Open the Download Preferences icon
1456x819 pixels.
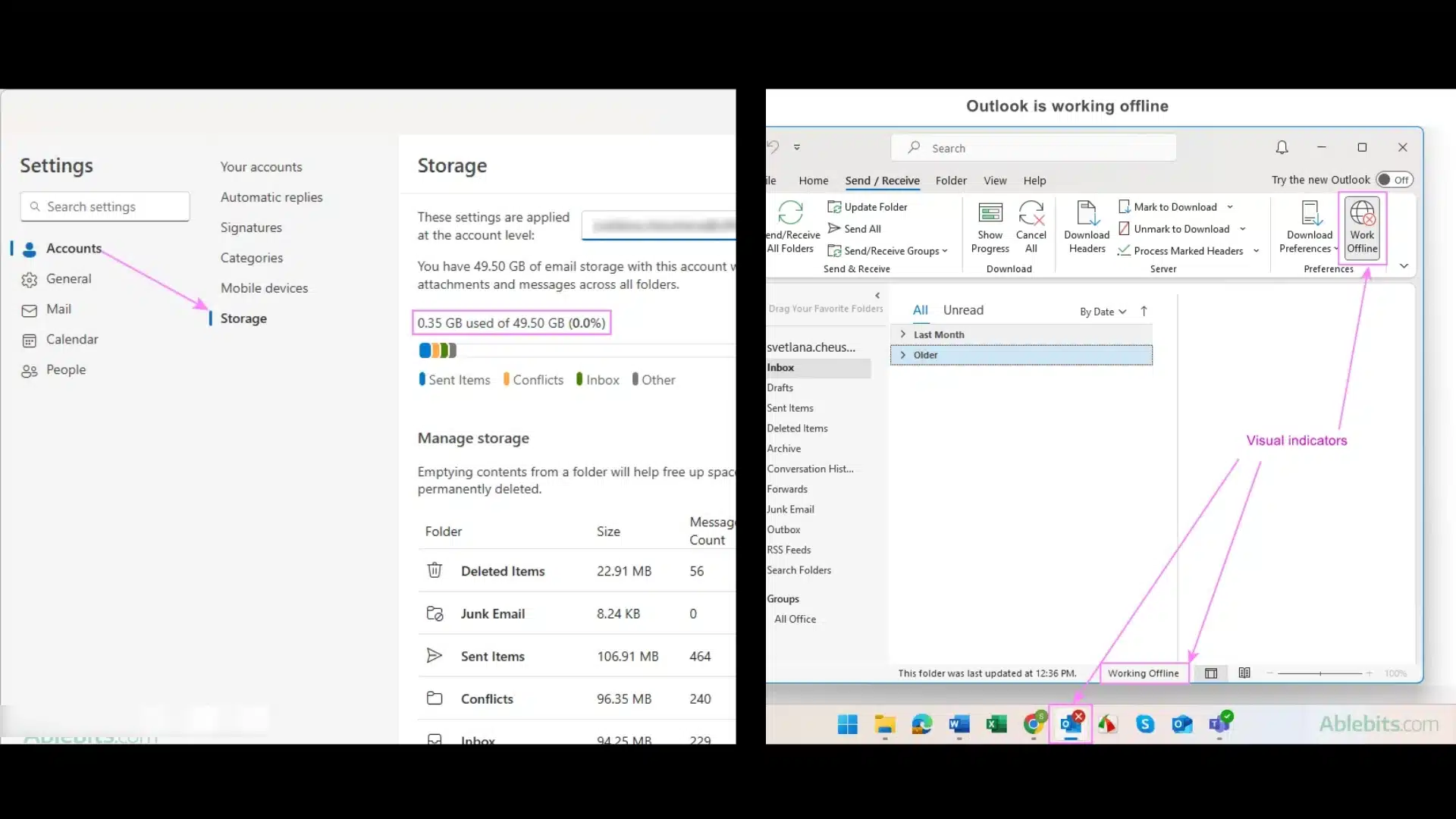tap(1310, 212)
